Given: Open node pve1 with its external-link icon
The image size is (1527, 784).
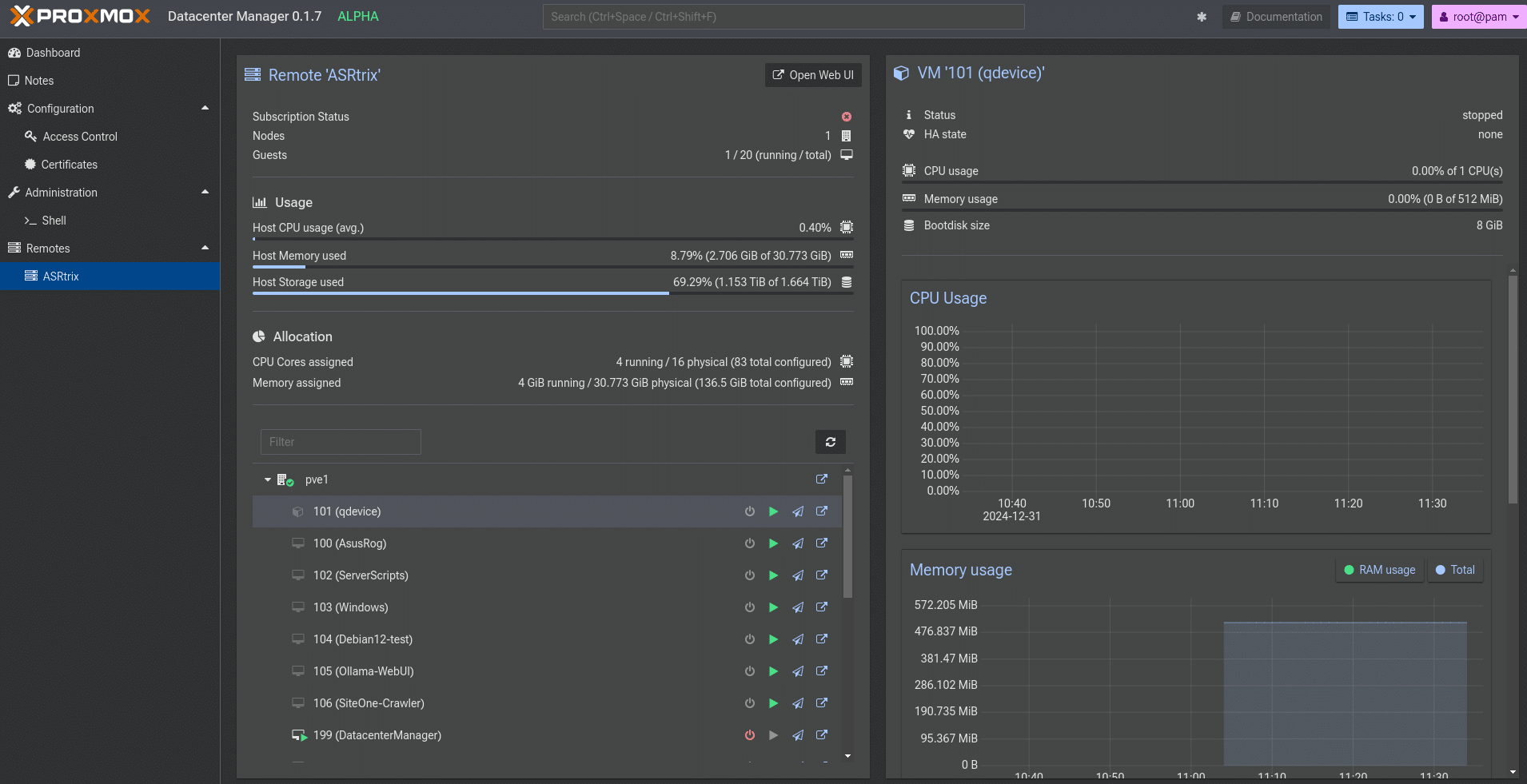Looking at the screenshot, I should (822, 479).
